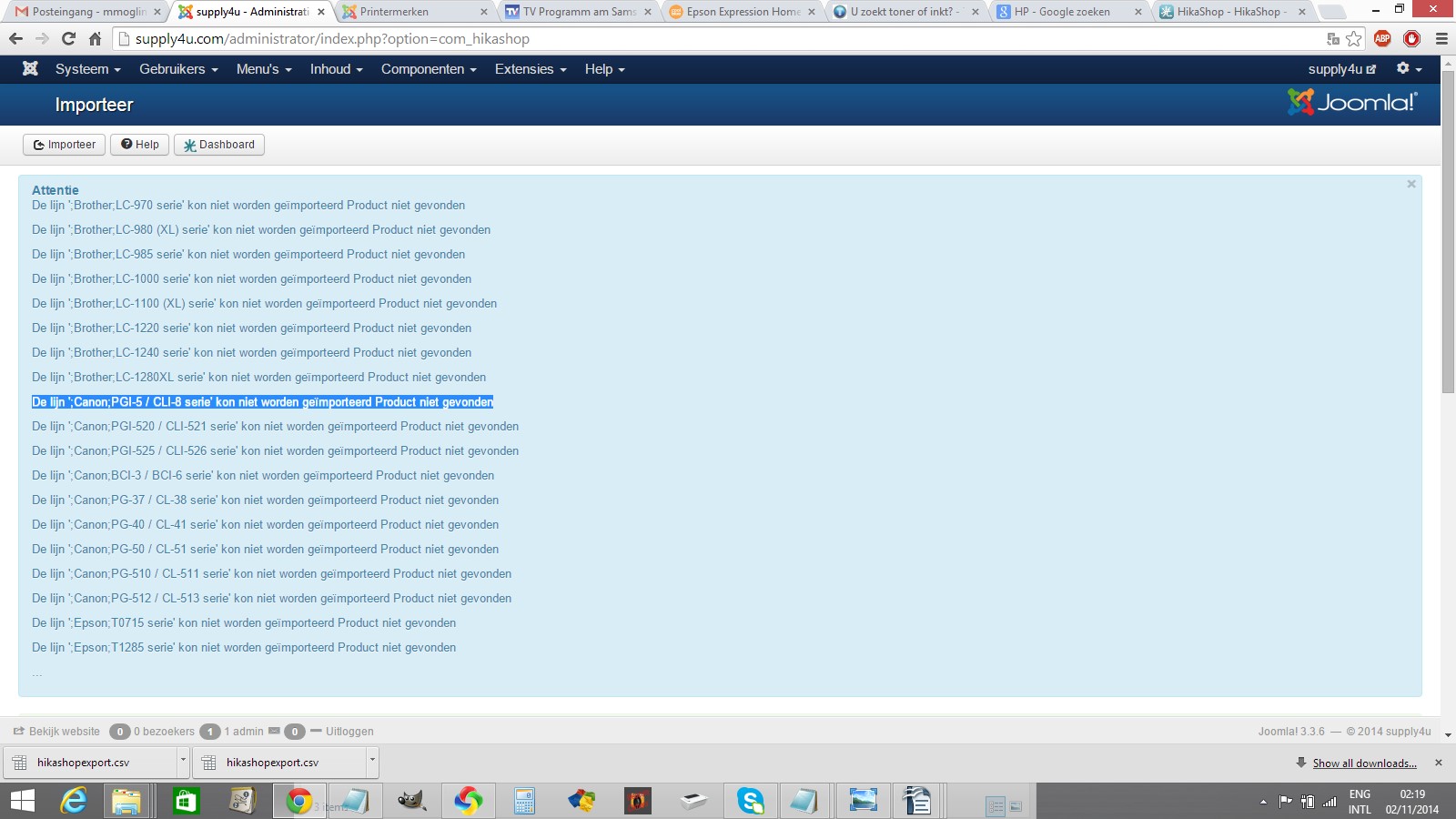Switch to HikaShop - HikaShop tab
Image resolution: width=1456 pixels, height=819 pixels.
(x=1231, y=12)
